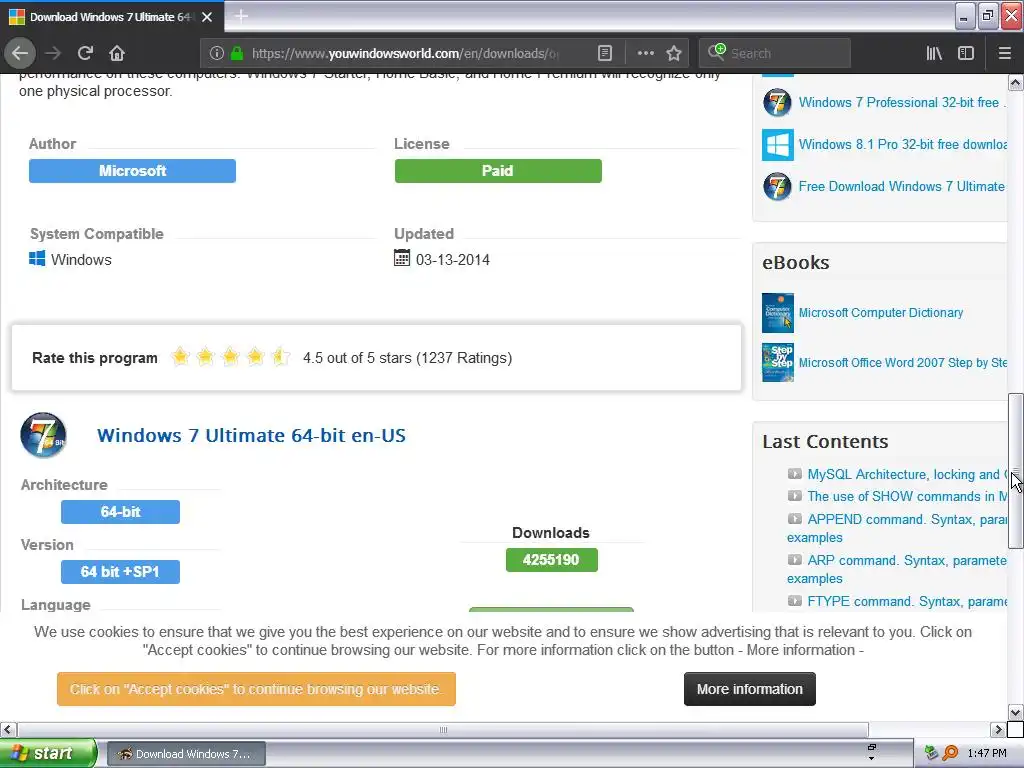Open Microsoft Computer Dictionary ebook link
1024x768 pixels.
880,313
